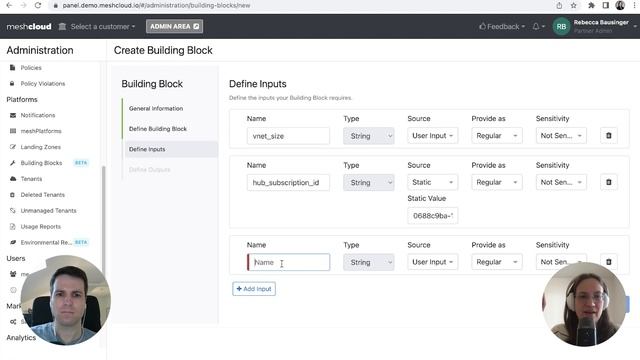
Task: Bookmark this page with the star
Action: point(573,5)
